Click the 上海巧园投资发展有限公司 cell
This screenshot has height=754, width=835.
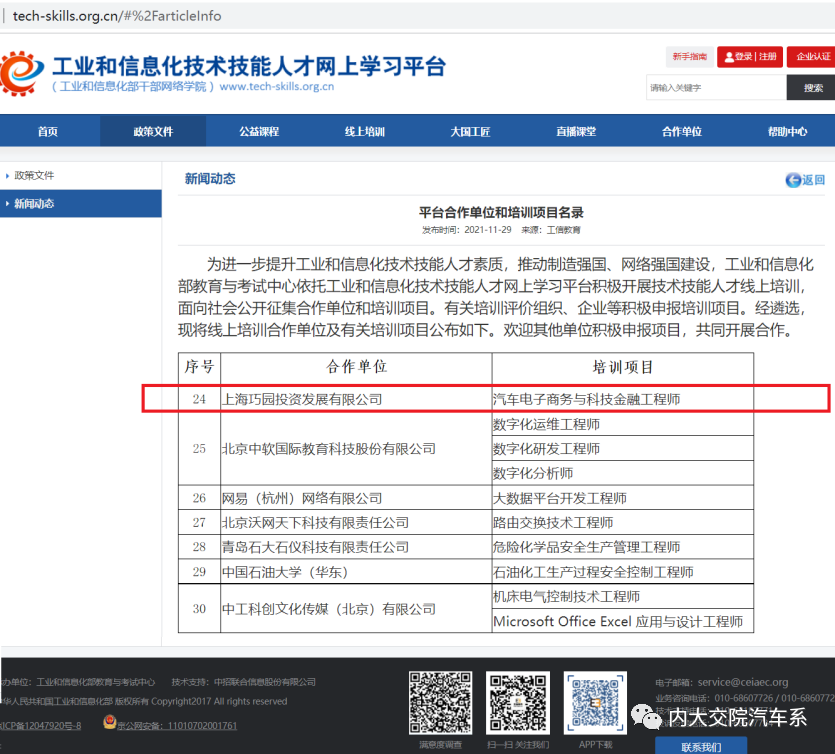point(356,399)
